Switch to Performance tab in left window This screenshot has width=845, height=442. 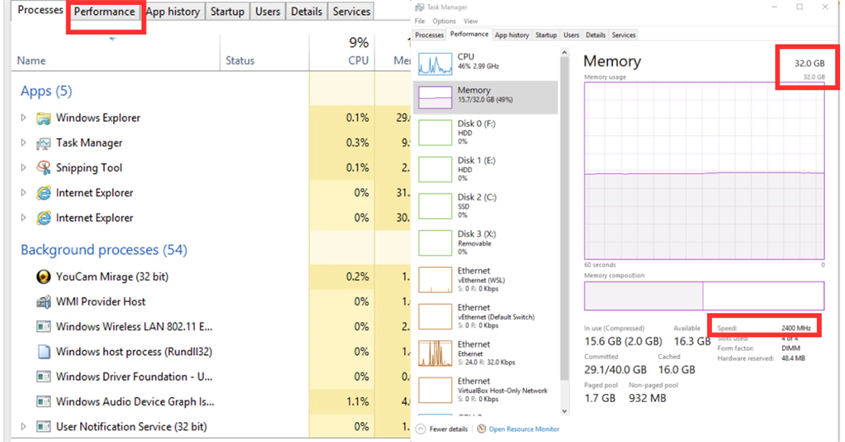tap(105, 12)
